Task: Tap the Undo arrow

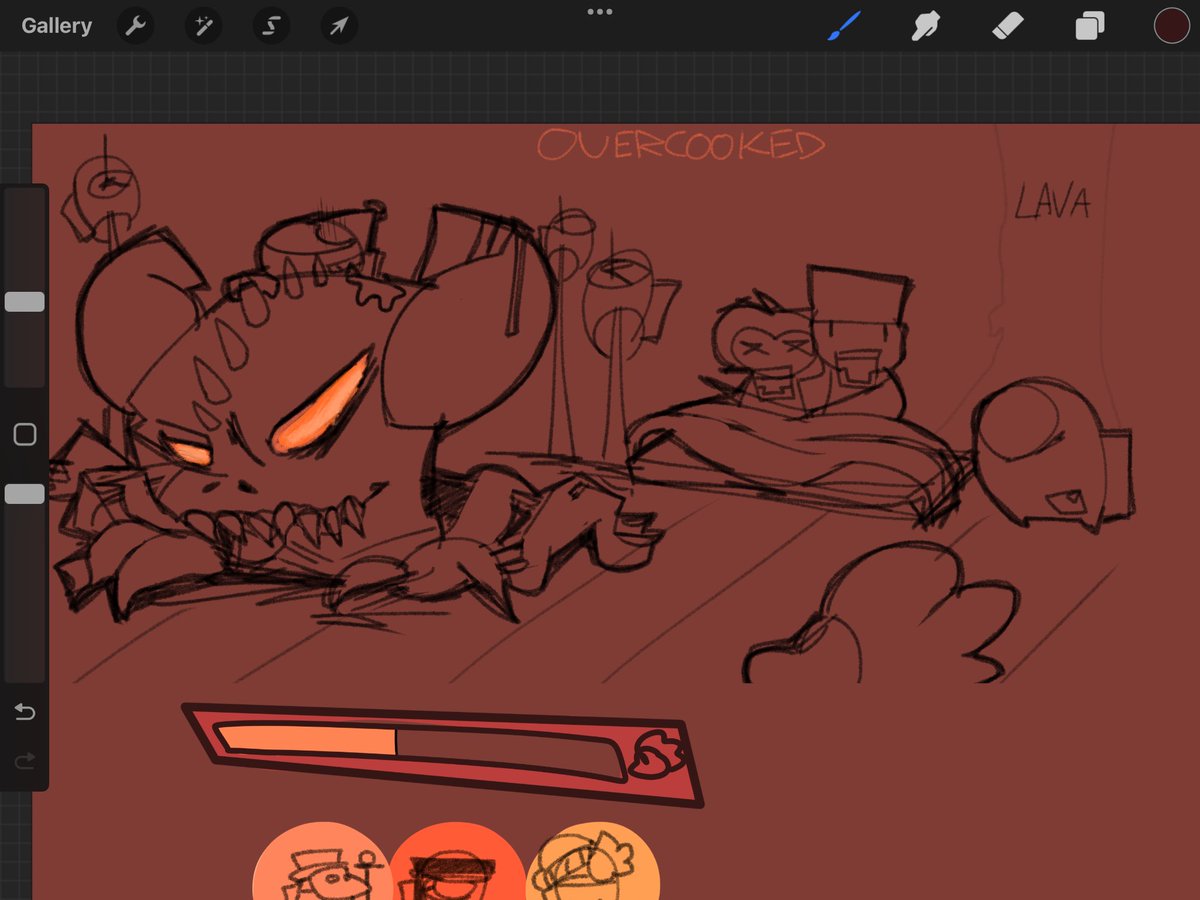Action: click(x=25, y=712)
